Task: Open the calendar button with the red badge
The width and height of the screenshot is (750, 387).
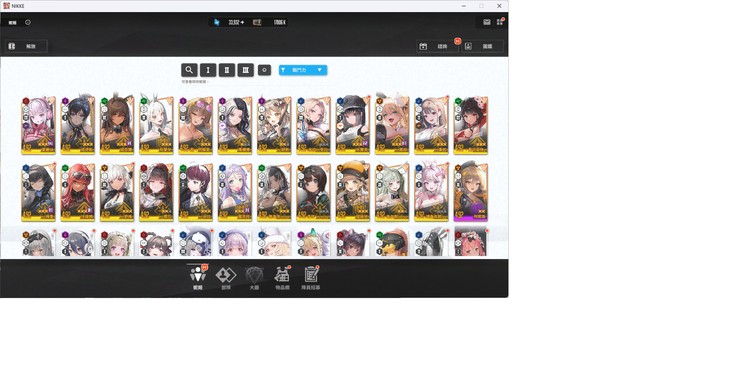Action: [438, 46]
